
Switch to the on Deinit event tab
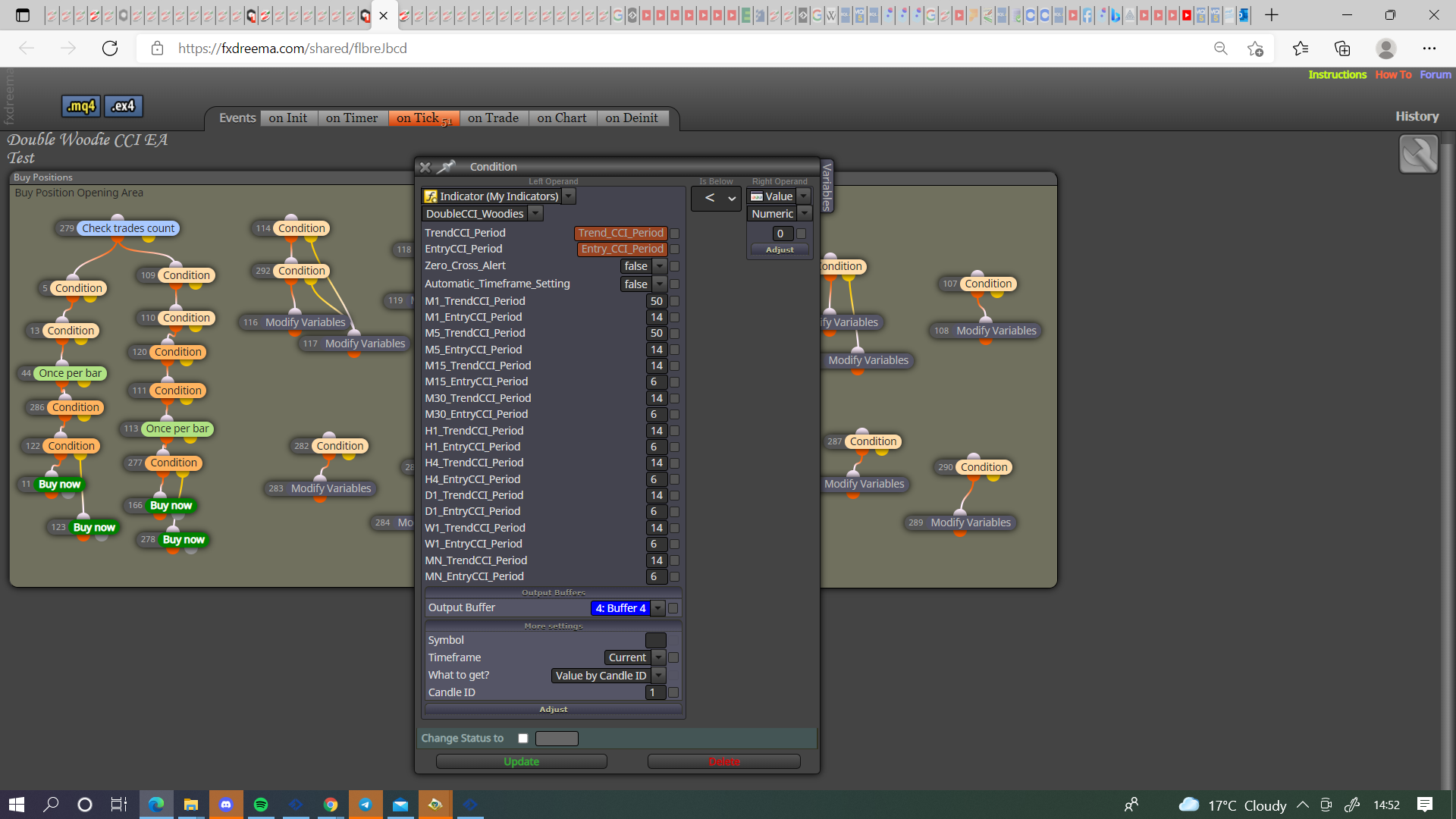(632, 118)
